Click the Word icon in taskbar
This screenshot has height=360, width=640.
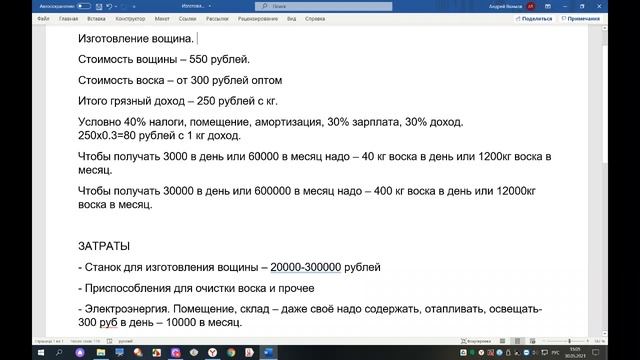[268, 353]
